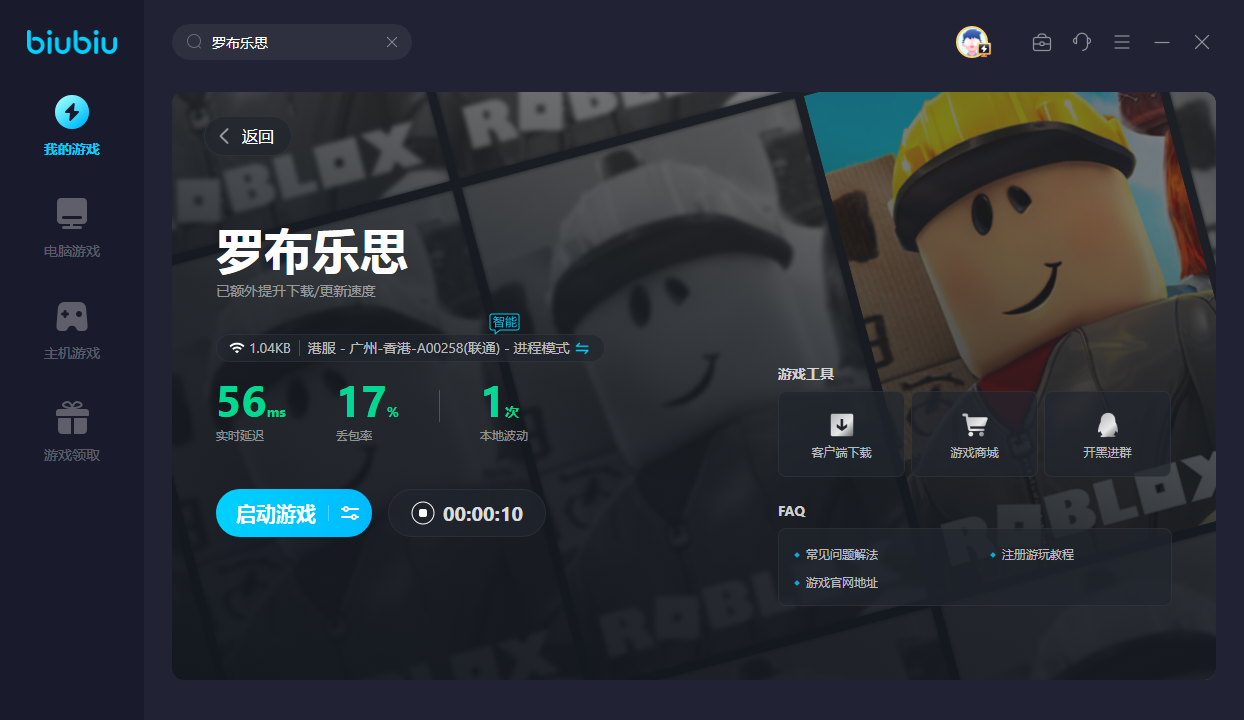Open launch settings beside 启动游戏
The height and width of the screenshot is (720, 1244).
pyautogui.click(x=350, y=514)
